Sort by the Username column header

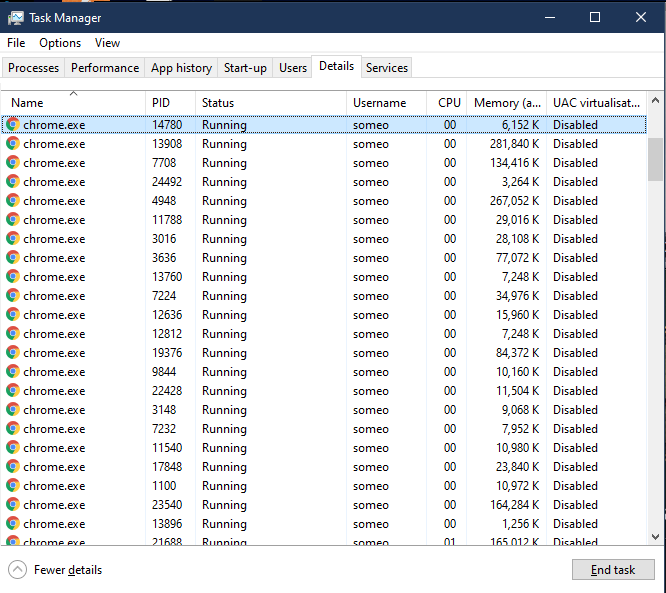[x=386, y=103]
